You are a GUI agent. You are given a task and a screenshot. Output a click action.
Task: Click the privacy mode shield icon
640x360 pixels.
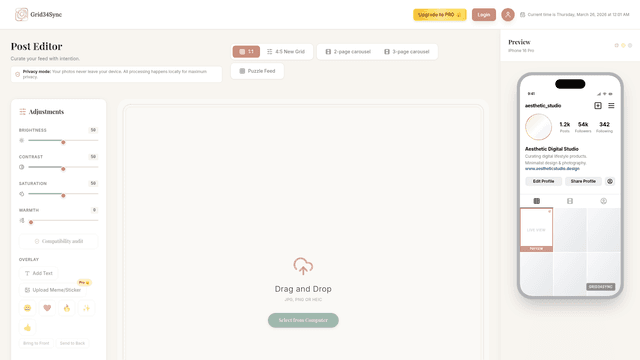tap(17, 74)
